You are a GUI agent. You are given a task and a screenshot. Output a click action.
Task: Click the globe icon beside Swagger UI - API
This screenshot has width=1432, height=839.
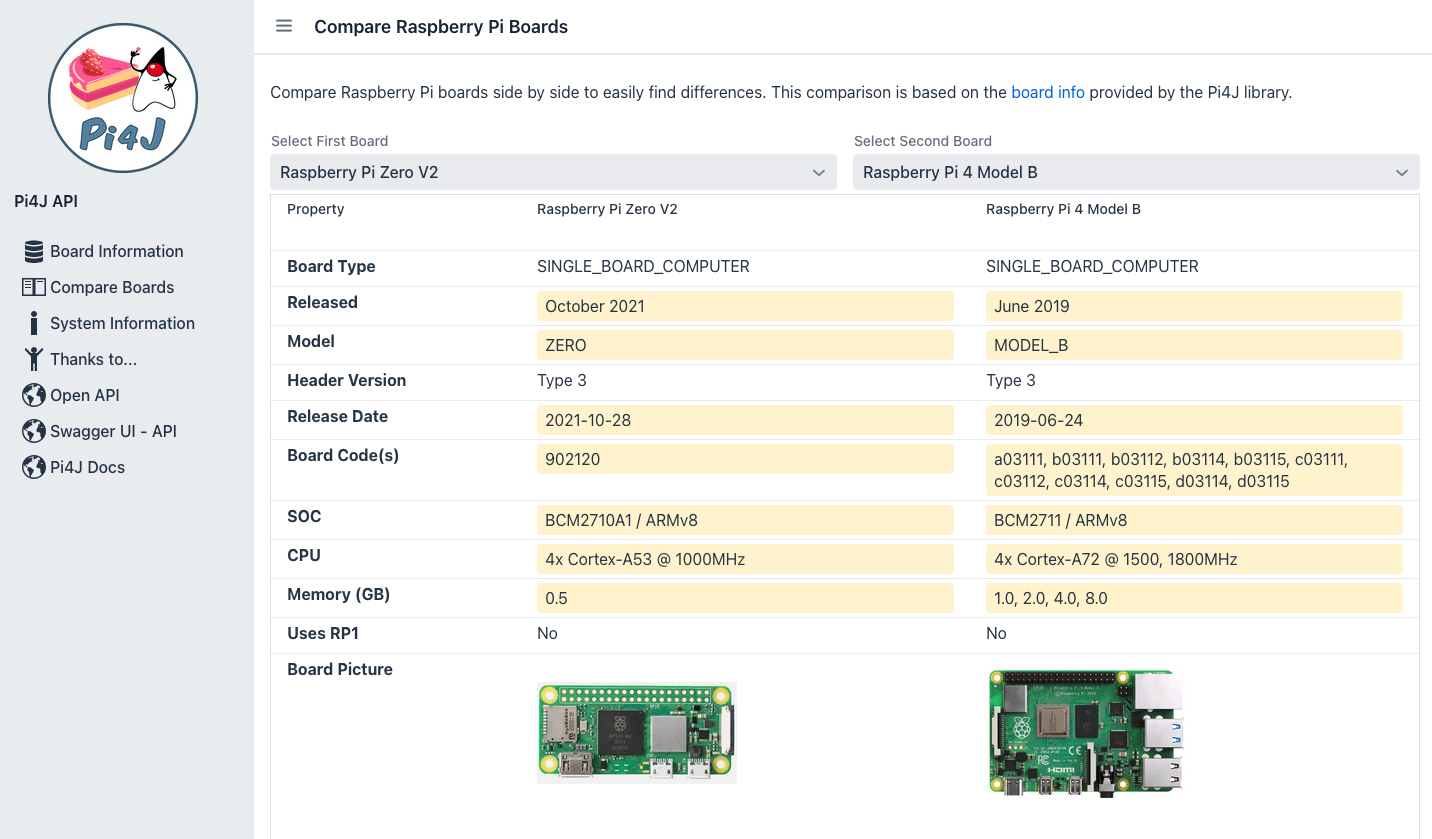click(34, 431)
